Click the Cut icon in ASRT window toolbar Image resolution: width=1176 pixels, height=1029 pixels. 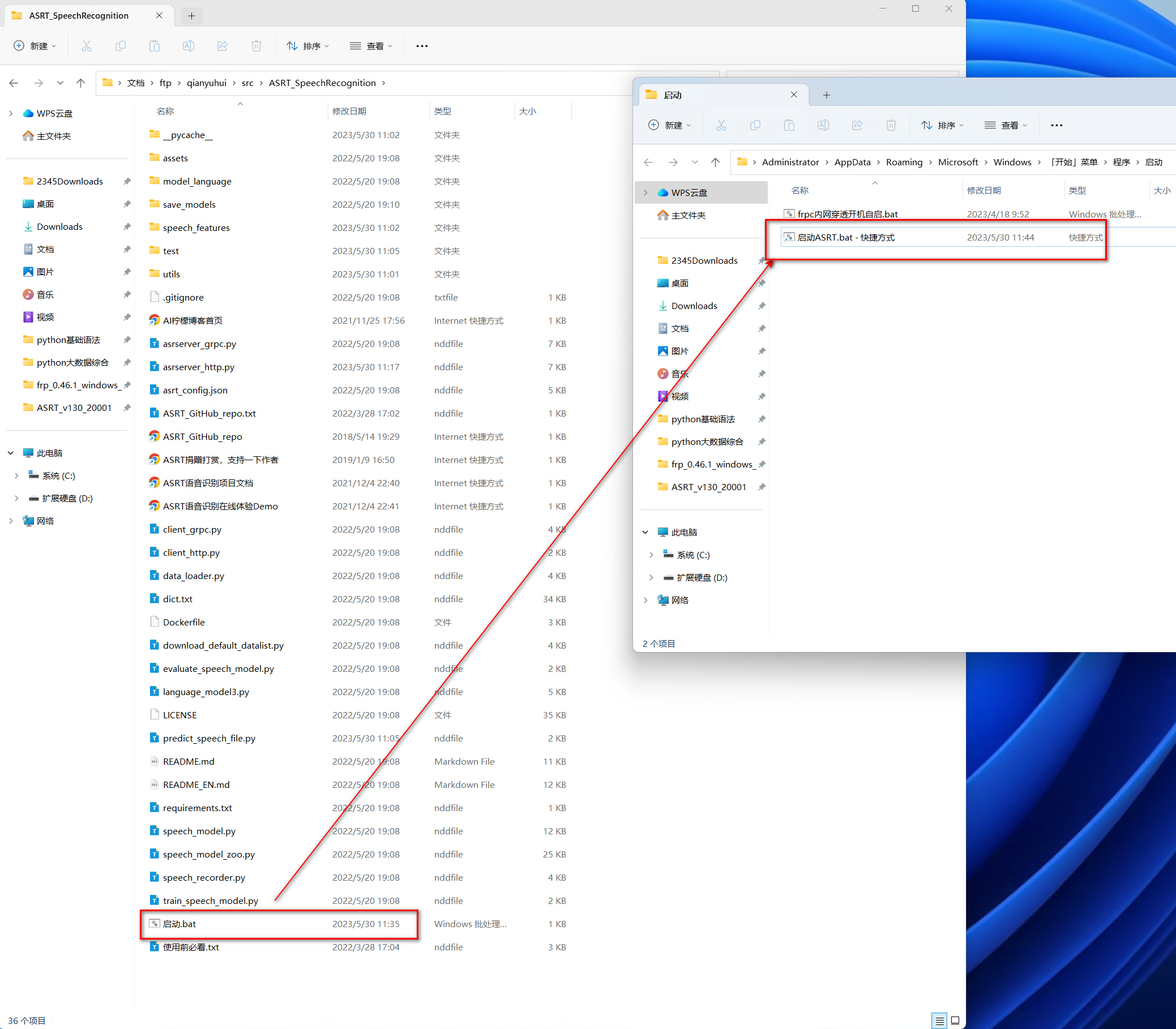point(86,46)
